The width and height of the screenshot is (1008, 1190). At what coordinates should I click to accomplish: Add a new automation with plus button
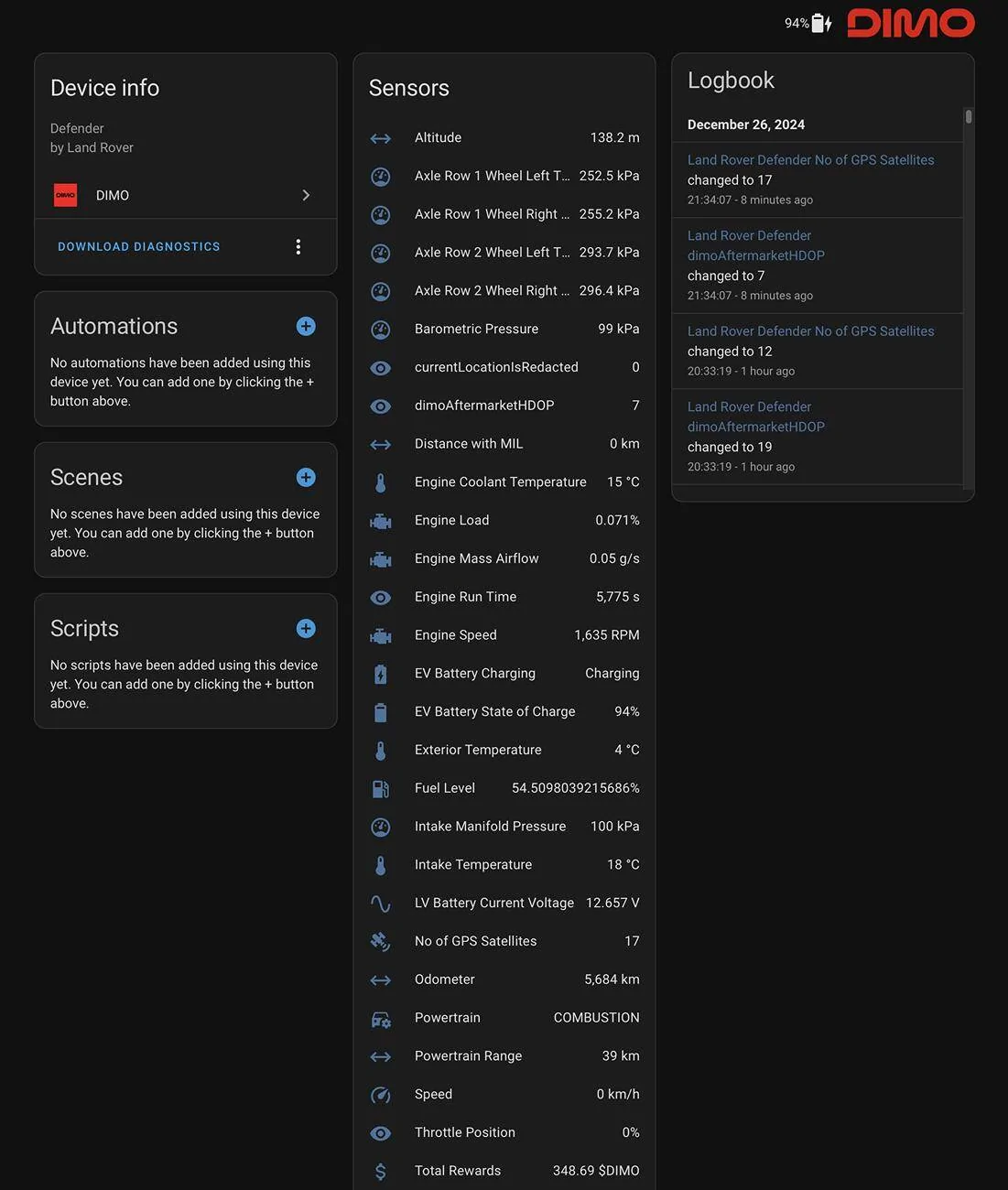(306, 327)
